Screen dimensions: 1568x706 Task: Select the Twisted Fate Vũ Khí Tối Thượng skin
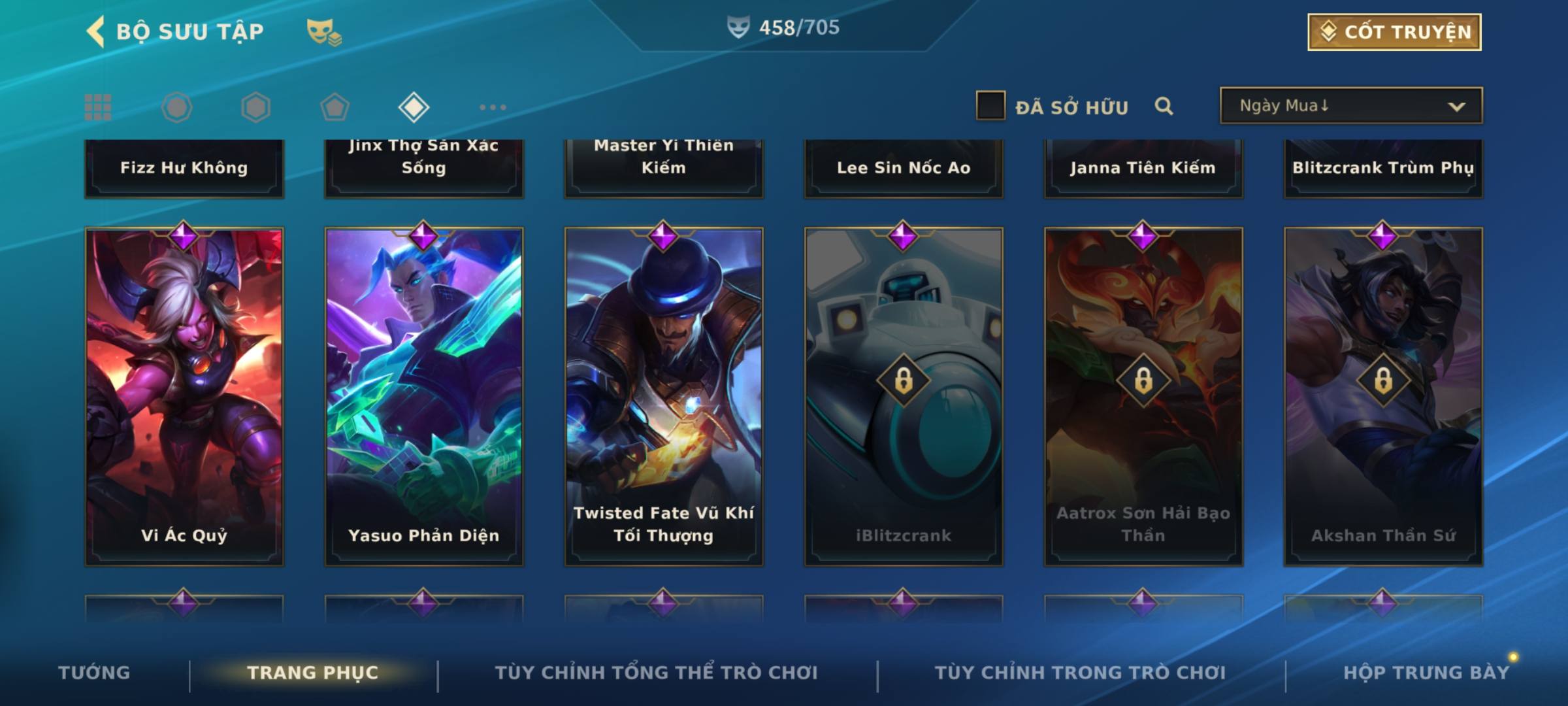click(x=664, y=396)
